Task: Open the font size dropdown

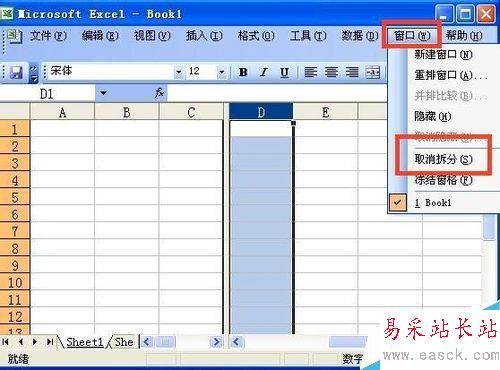Action: coord(221,72)
